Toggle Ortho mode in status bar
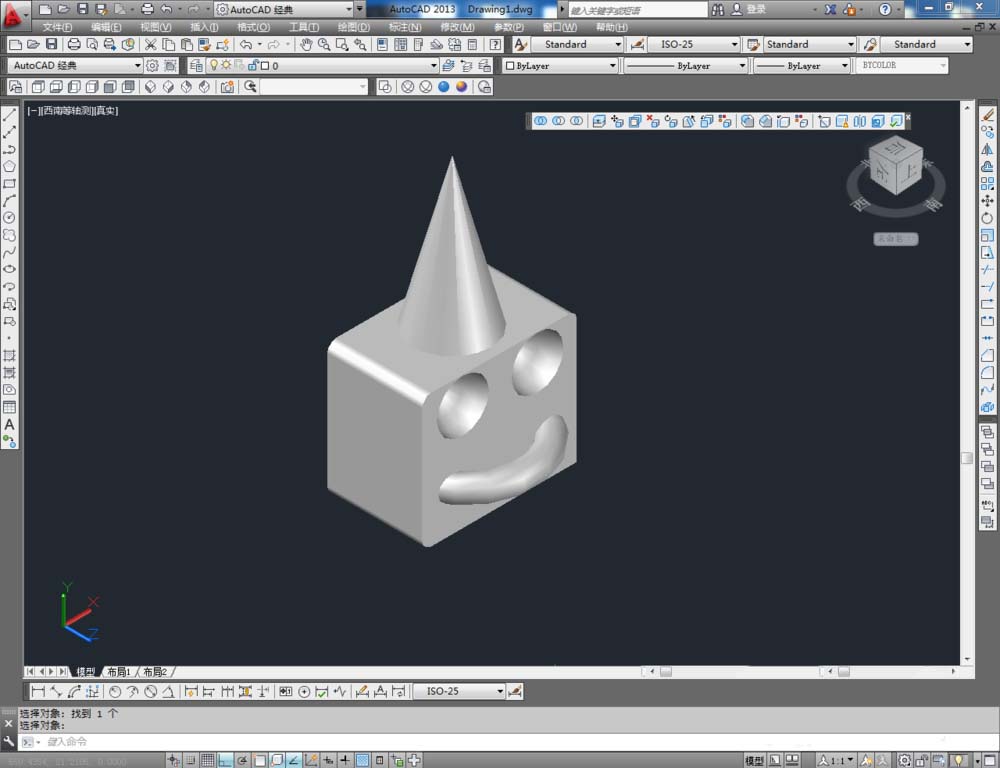 coord(224,760)
